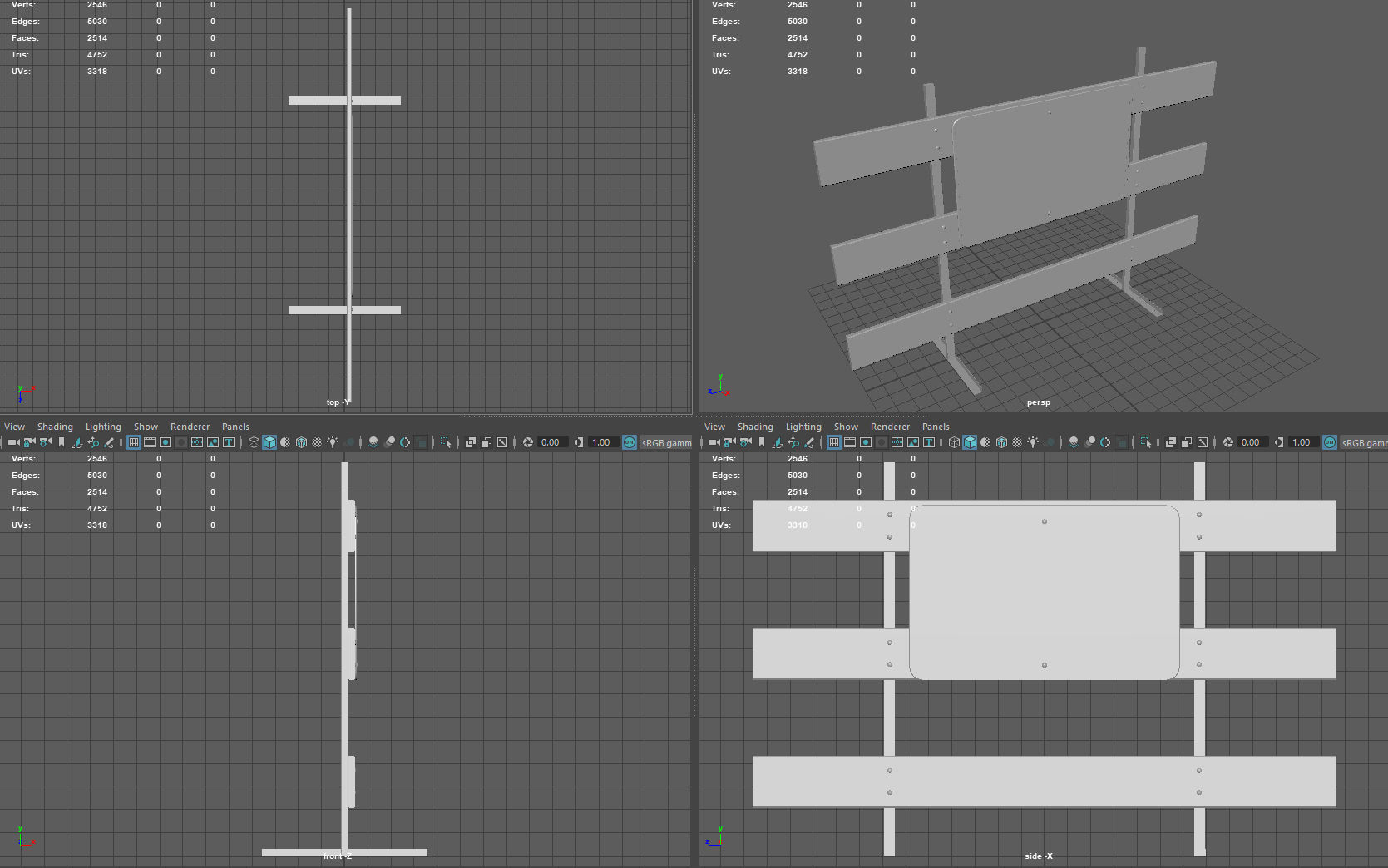
Task: Toggle Motion Blur in front panel toolbar
Action: point(389,442)
